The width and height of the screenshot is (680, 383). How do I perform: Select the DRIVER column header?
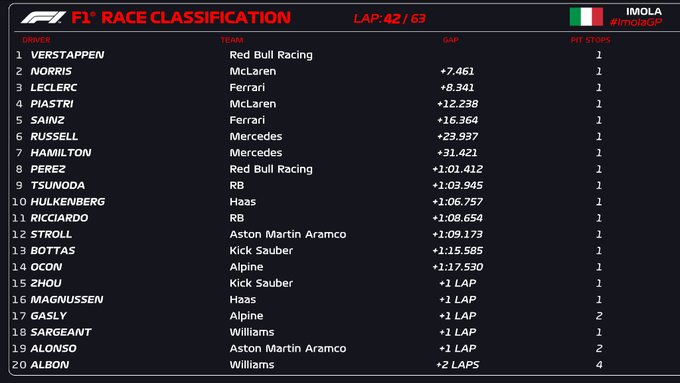click(x=36, y=40)
